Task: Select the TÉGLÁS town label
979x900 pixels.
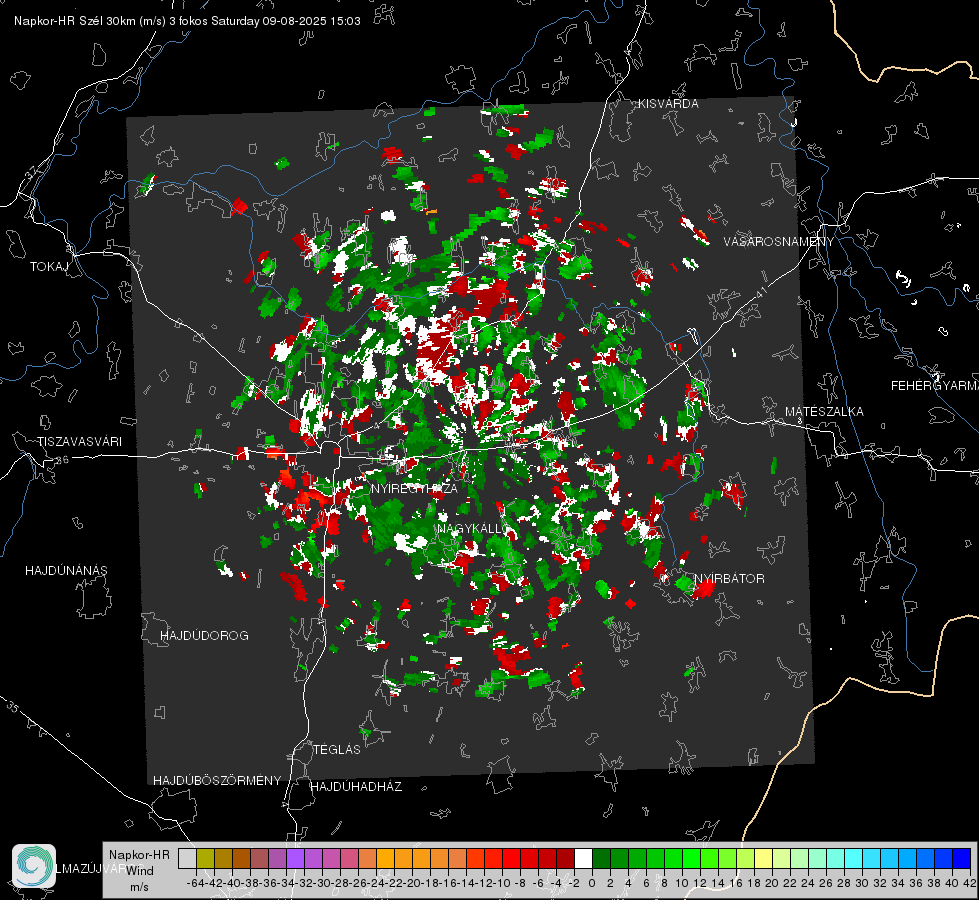Action: (x=337, y=749)
